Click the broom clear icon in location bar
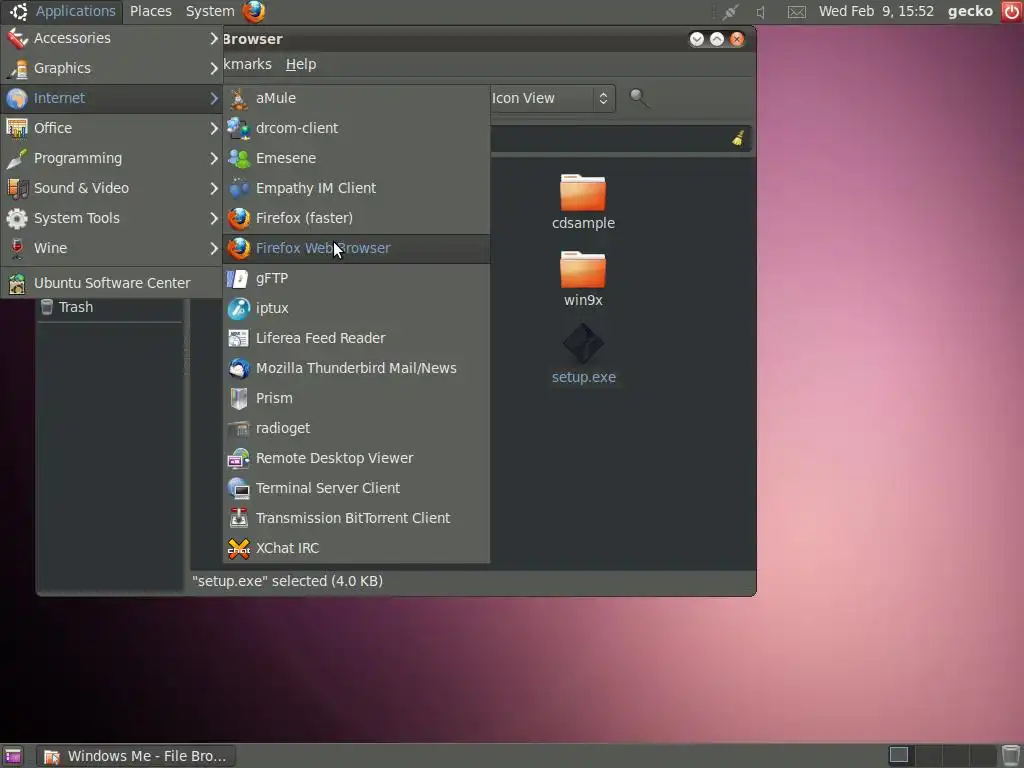The height and width of the screenshot is (768, 1024). click(x=738, y=138)
